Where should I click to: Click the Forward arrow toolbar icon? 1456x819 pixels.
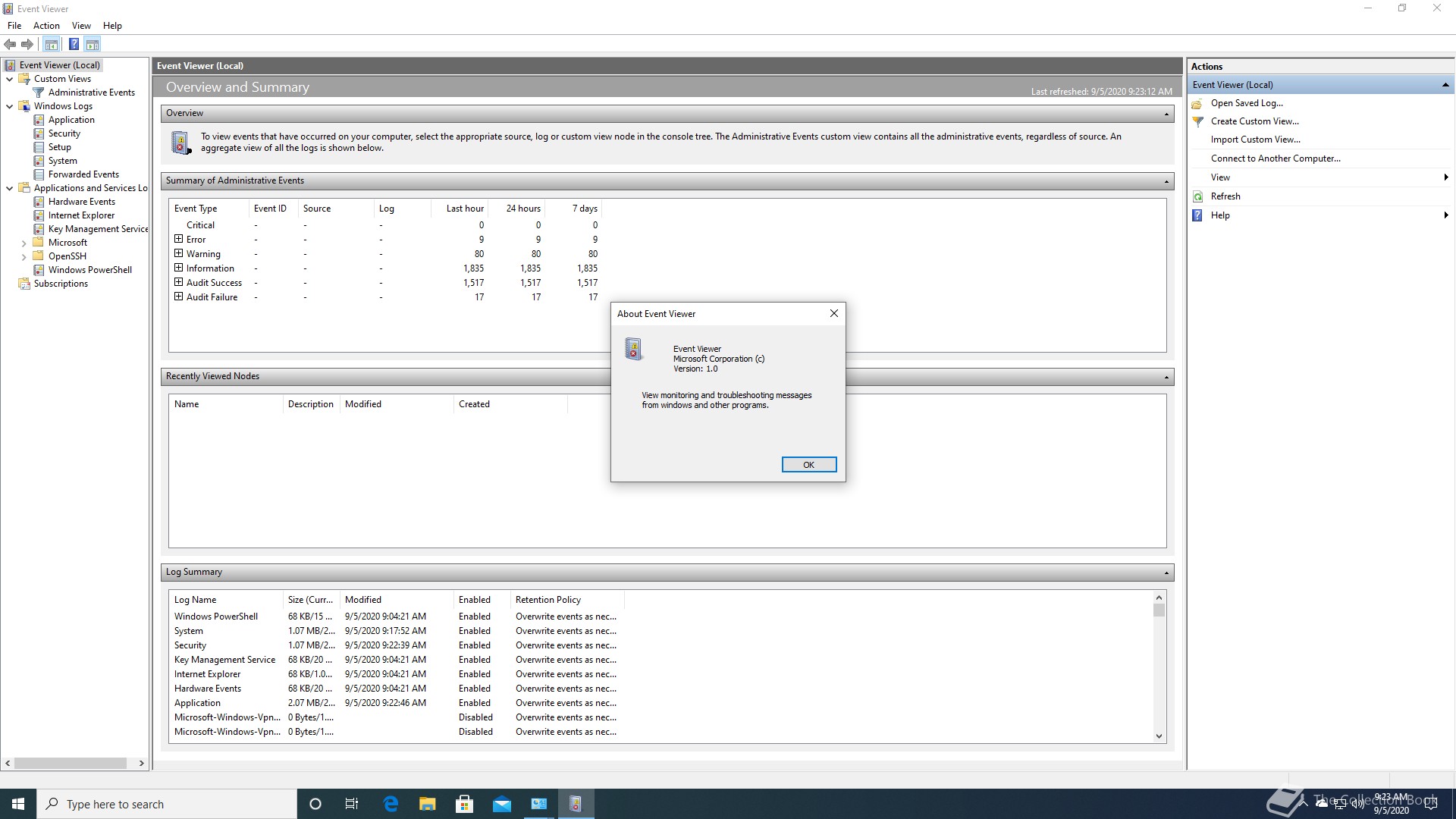point(27,44)
